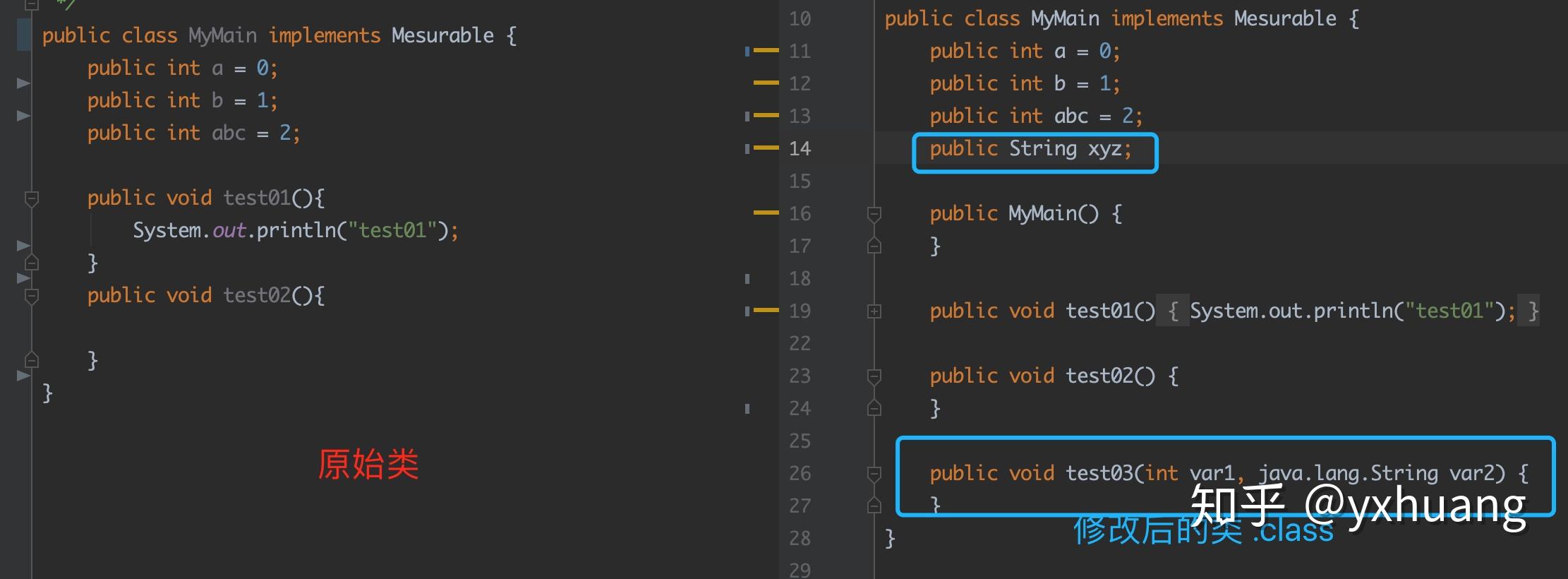Viewport: 1568px width, 579px height.
Task: Click the yellow warning stripe mark next to line number 13
Action: [766, 115]
